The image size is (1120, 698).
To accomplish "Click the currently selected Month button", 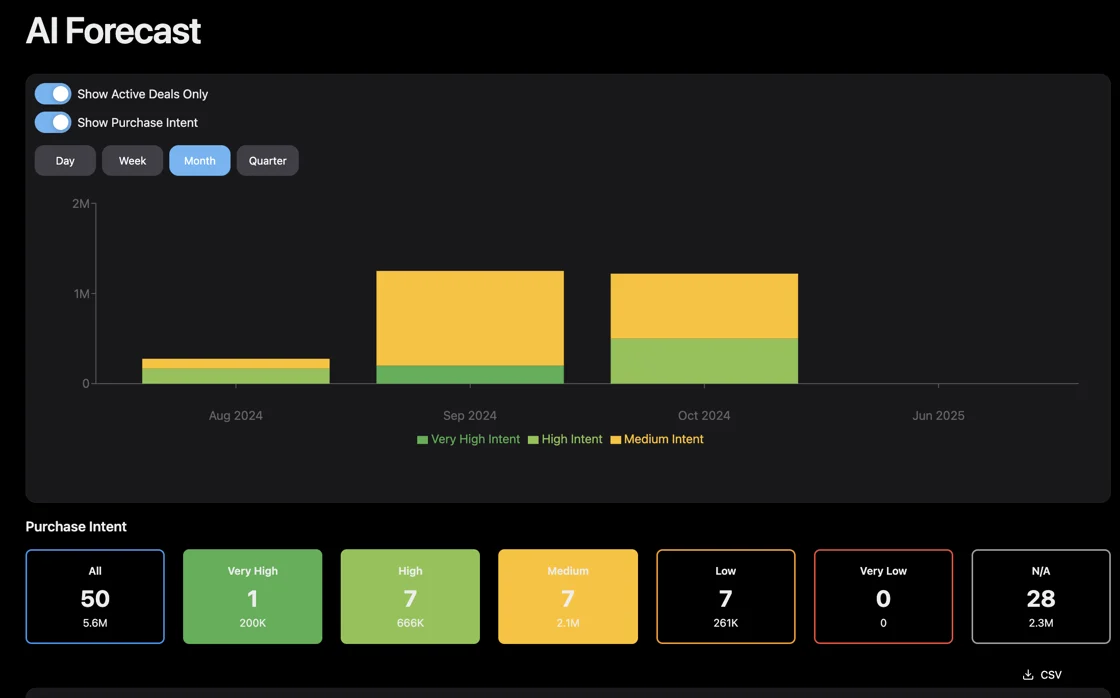I will 199,160.
